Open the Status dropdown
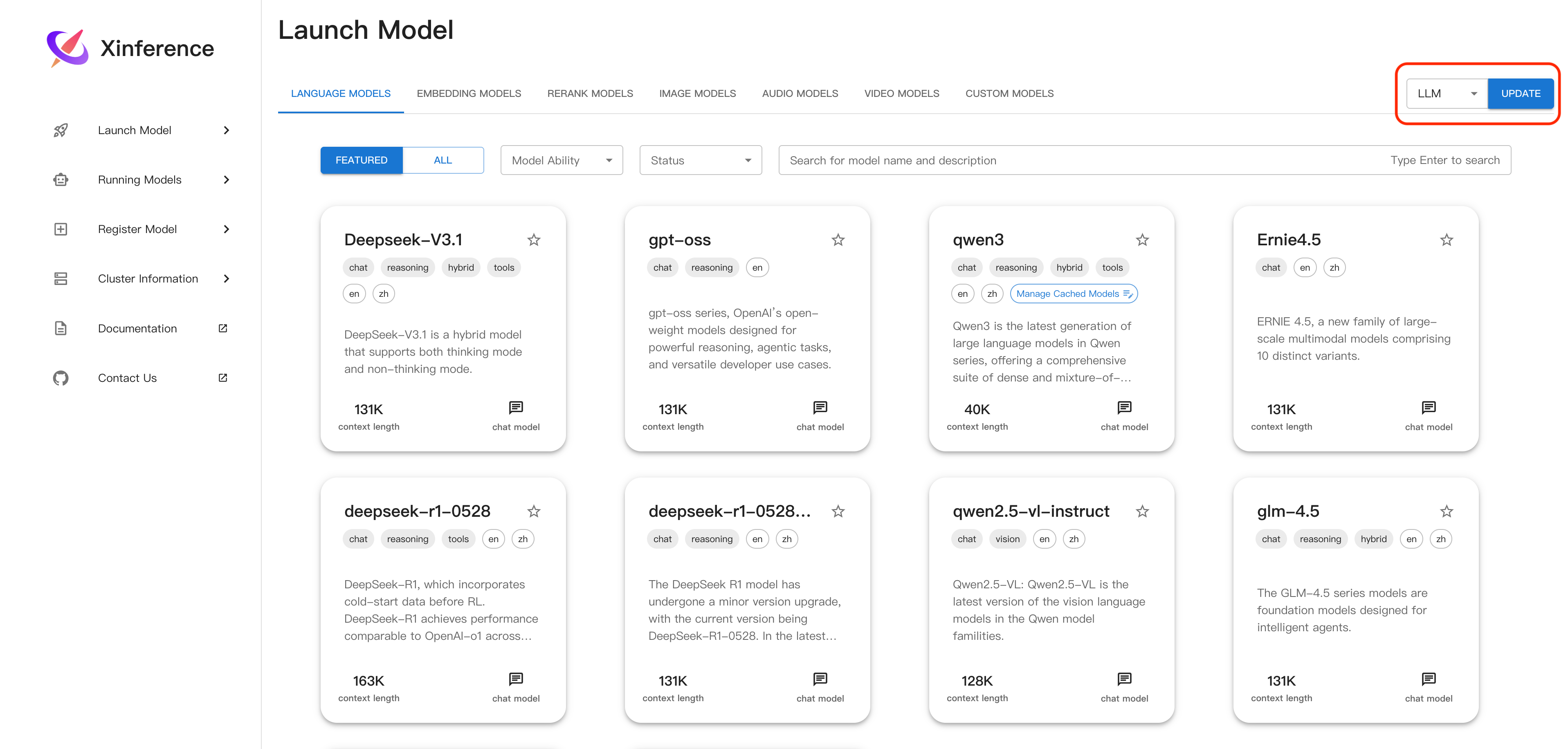Image resolution: width=1568 pixels, height=749 pixels. point(701,160)
